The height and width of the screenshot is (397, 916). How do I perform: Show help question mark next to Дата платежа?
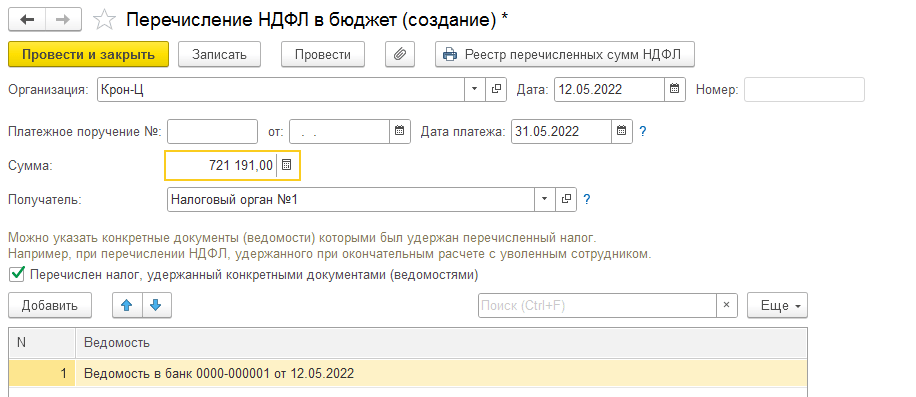(x=643, y=131)
